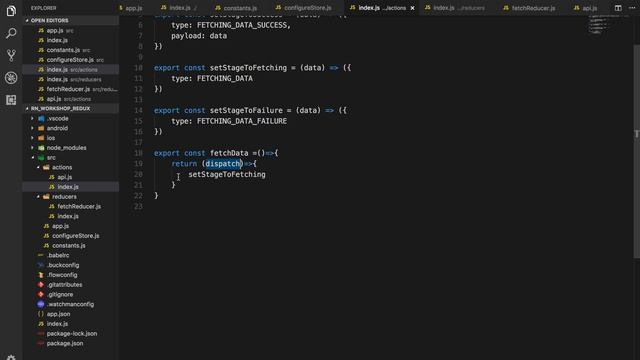Split the editor with the split icon
The image size is (640, 360).
point(618,8)
